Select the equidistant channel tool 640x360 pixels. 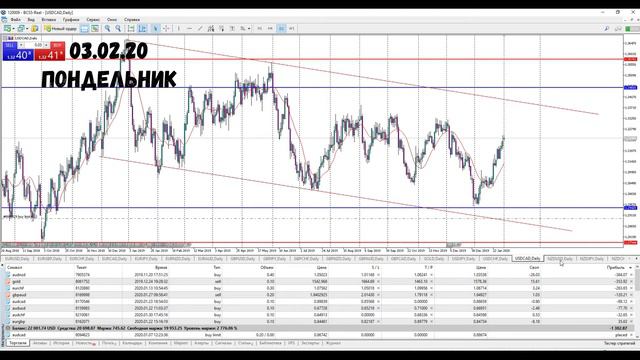211,29
